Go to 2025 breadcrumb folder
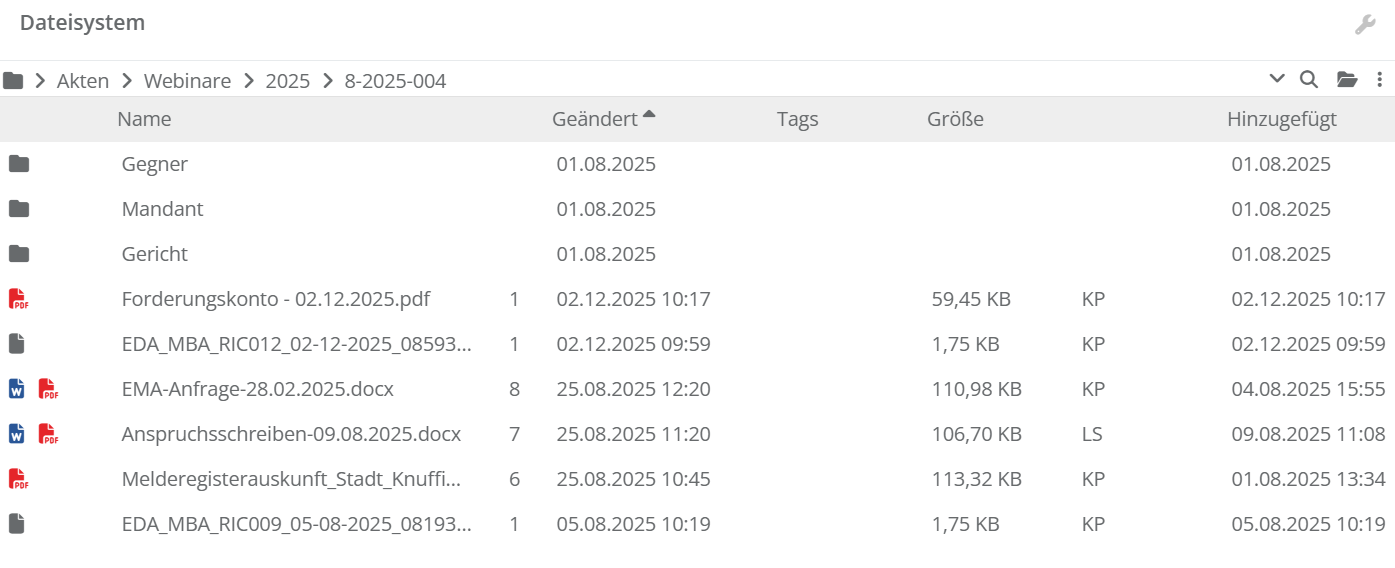This screenshot has width=1395, height=568. tap(288, 81)
